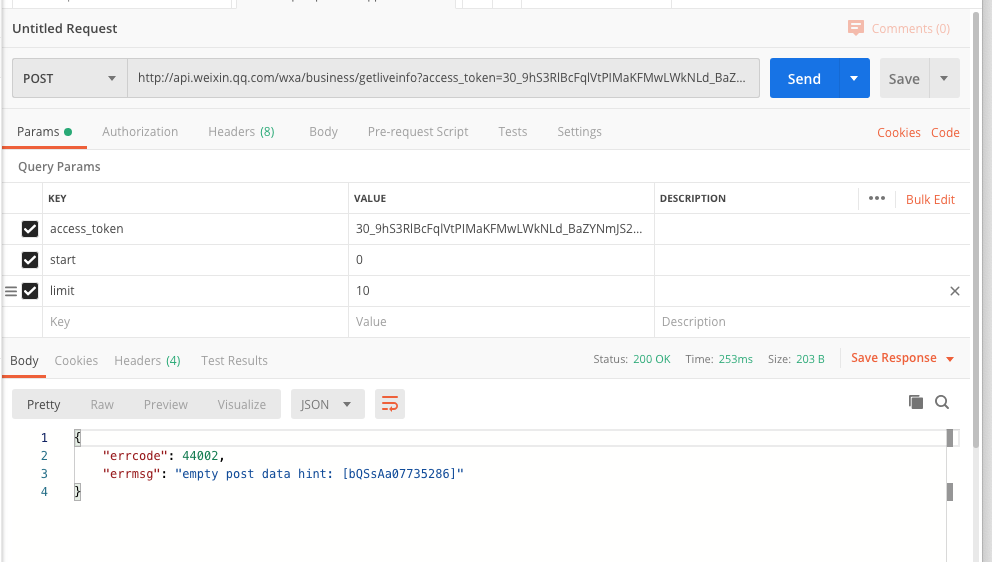This screenshot has height=562, width=992.
Task: Copy response body with copy icon
Action: coord(915,402)
